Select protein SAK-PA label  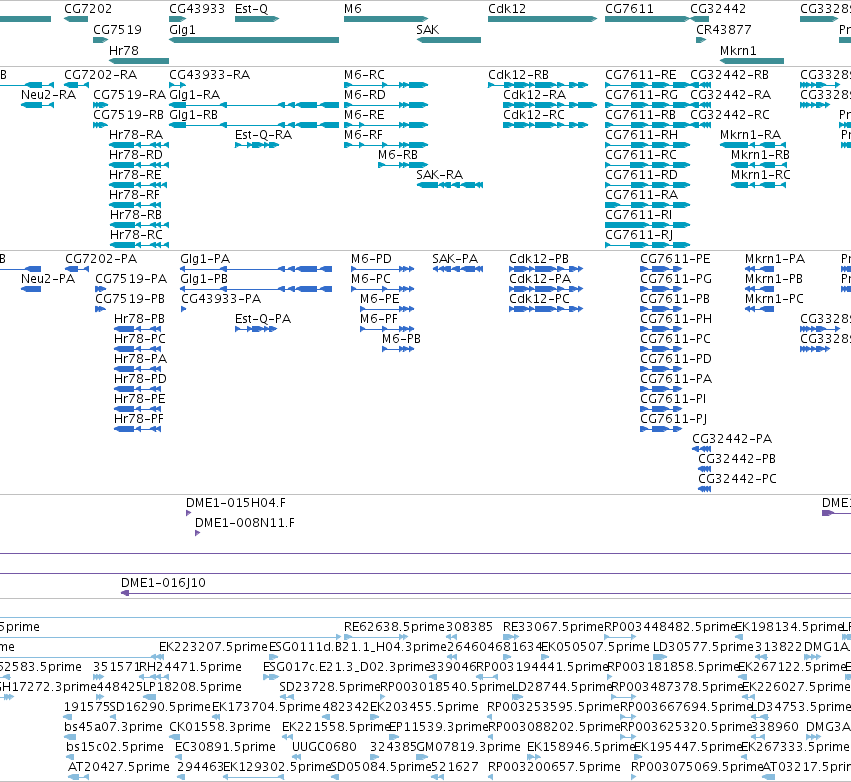(x=455, y=259)
